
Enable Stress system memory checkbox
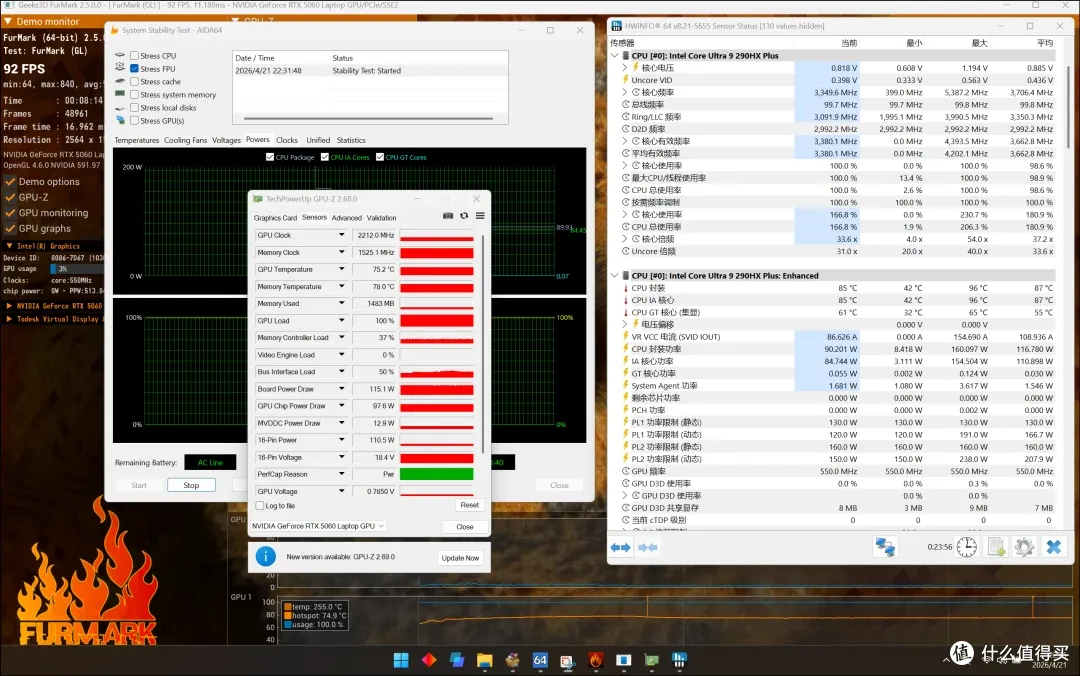point(134,94)
